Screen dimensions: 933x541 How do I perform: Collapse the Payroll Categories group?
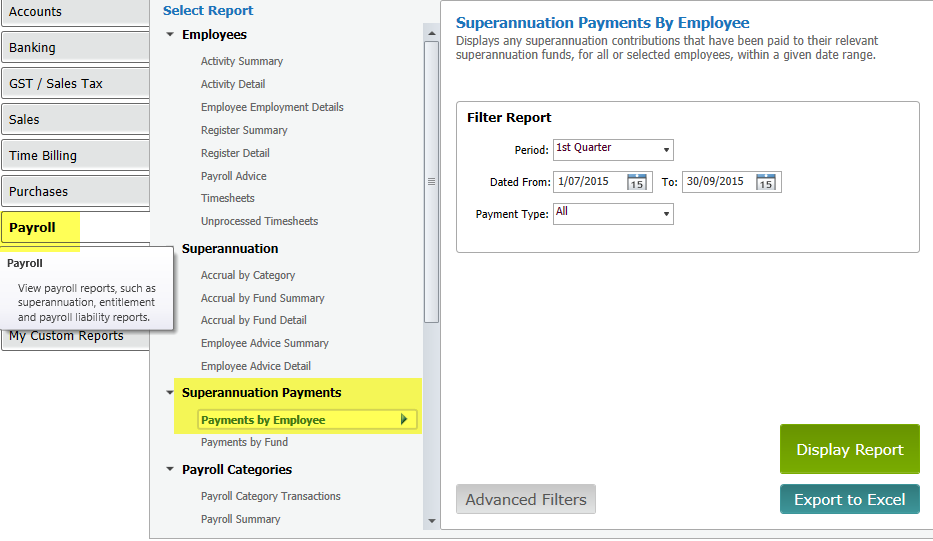coord(170,470)
